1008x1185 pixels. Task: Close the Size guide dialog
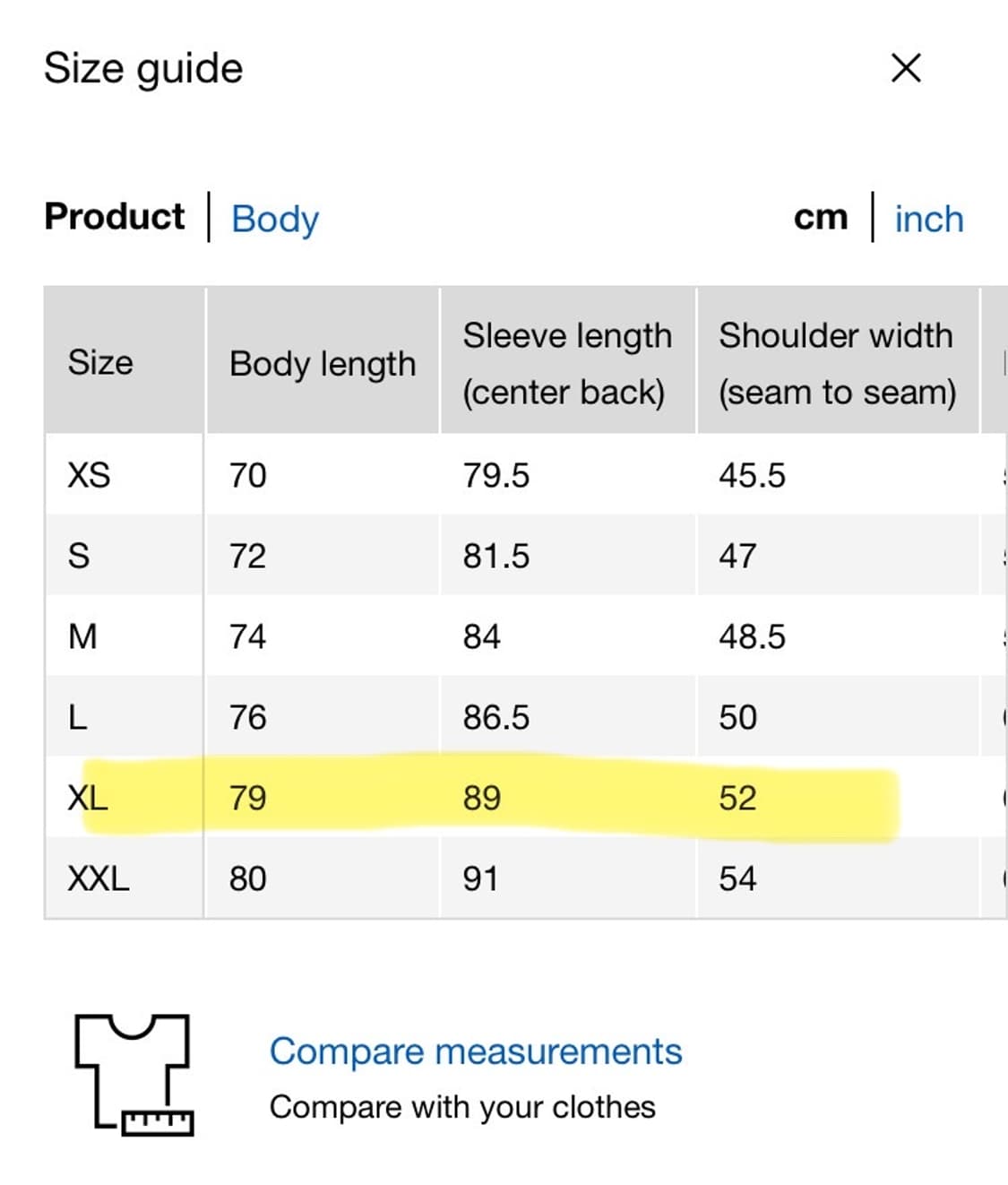click(x=905, y=69)
